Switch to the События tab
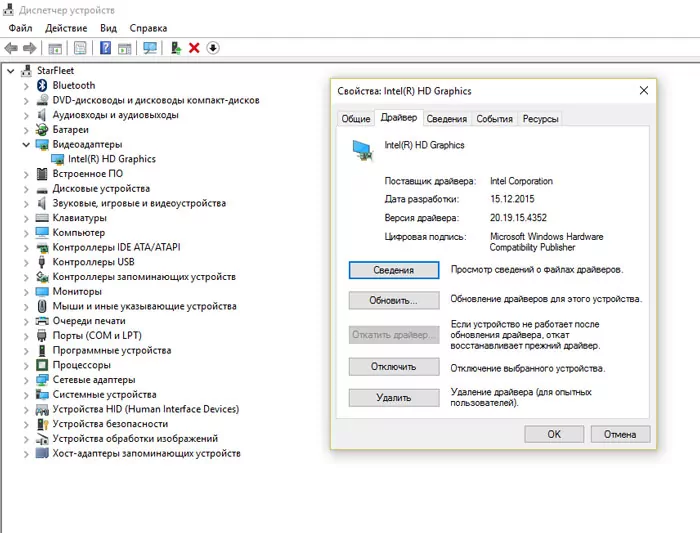Image resolution: width=700 pixels, height=533 pixels. click(x=494, y=119)
